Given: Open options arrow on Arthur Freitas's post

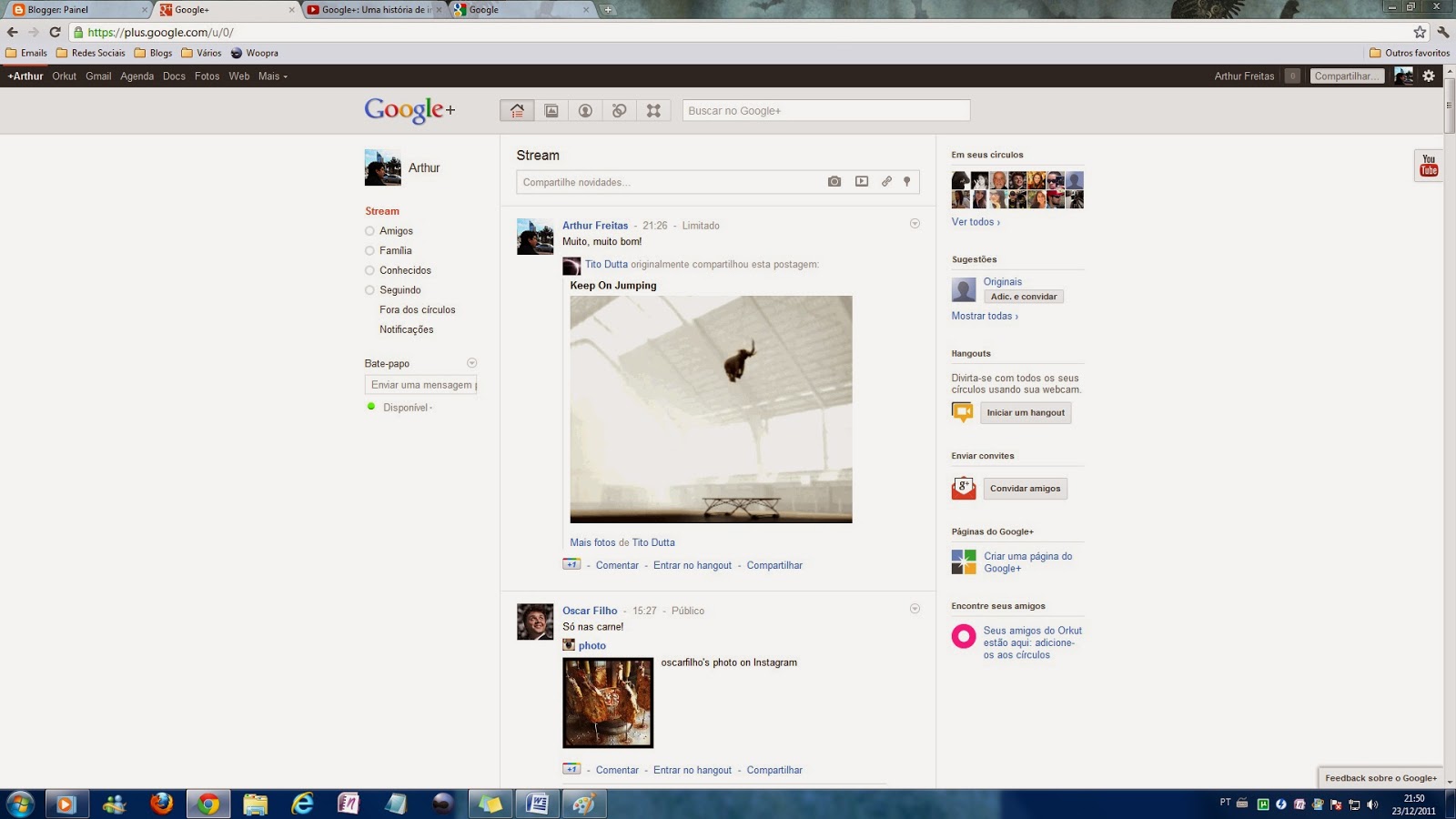Looking at the screenshot, I should point(915,224).
